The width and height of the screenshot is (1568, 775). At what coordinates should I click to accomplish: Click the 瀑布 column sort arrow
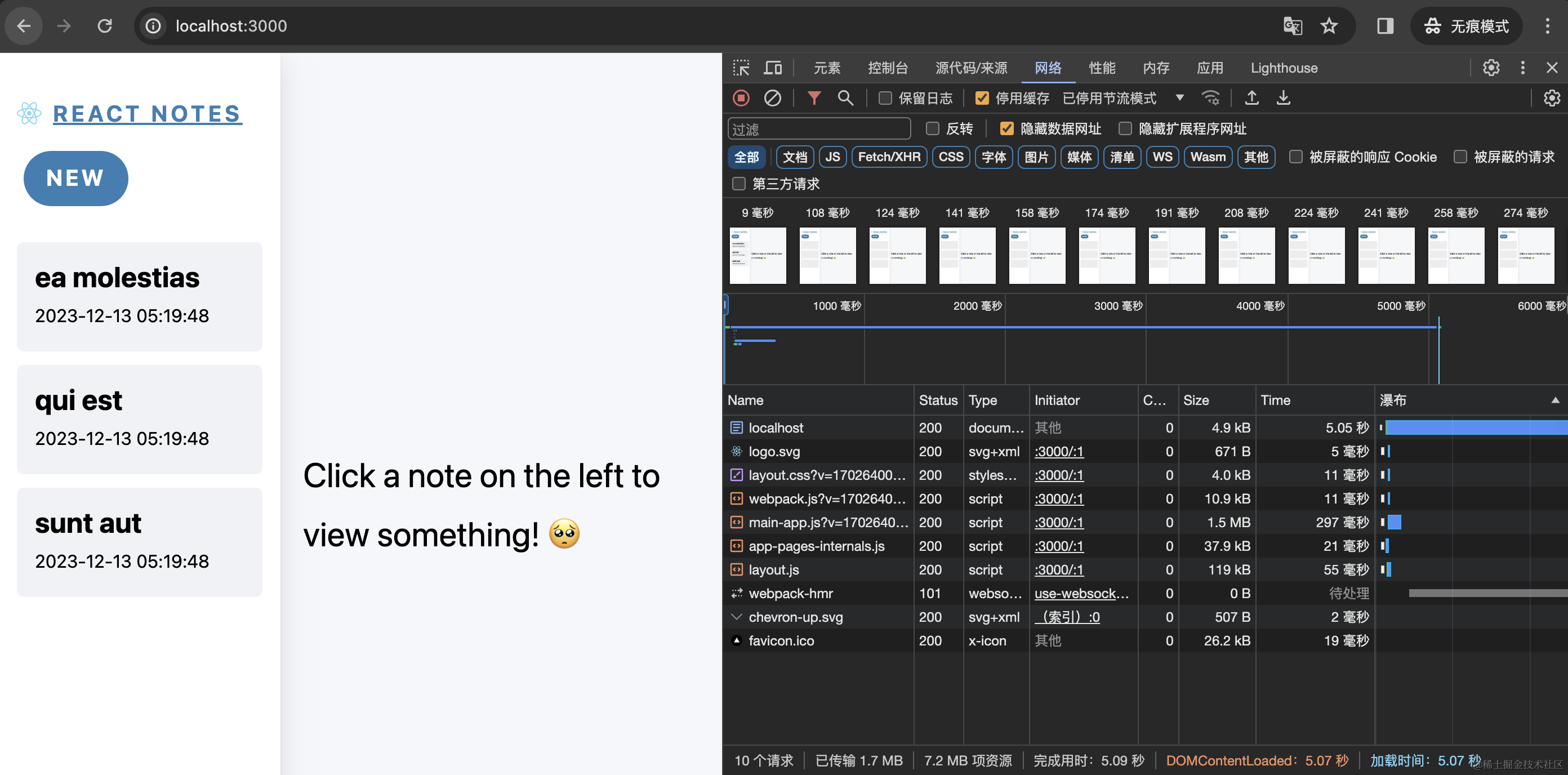coord(1554,400)
